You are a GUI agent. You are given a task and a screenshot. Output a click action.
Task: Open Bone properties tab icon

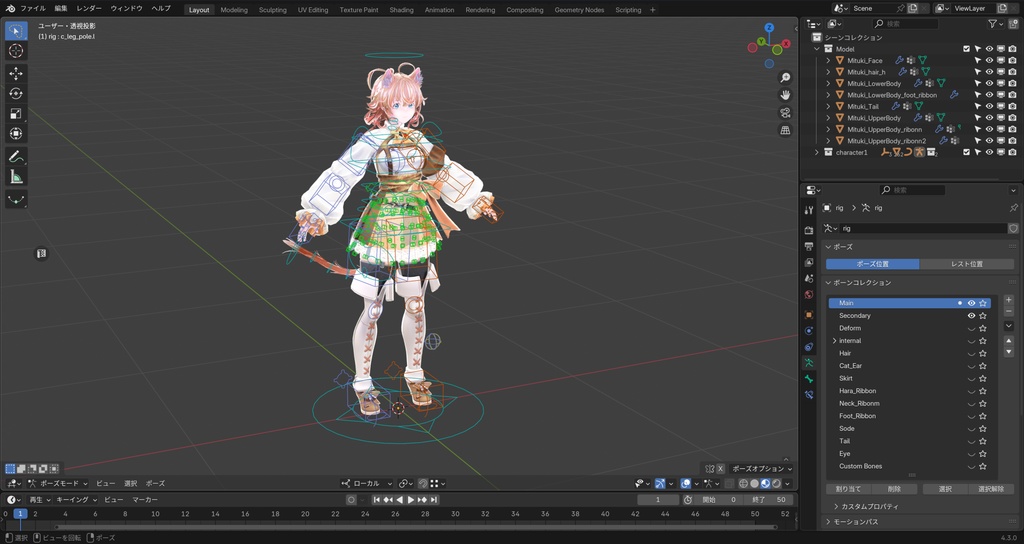click(809, 379)
